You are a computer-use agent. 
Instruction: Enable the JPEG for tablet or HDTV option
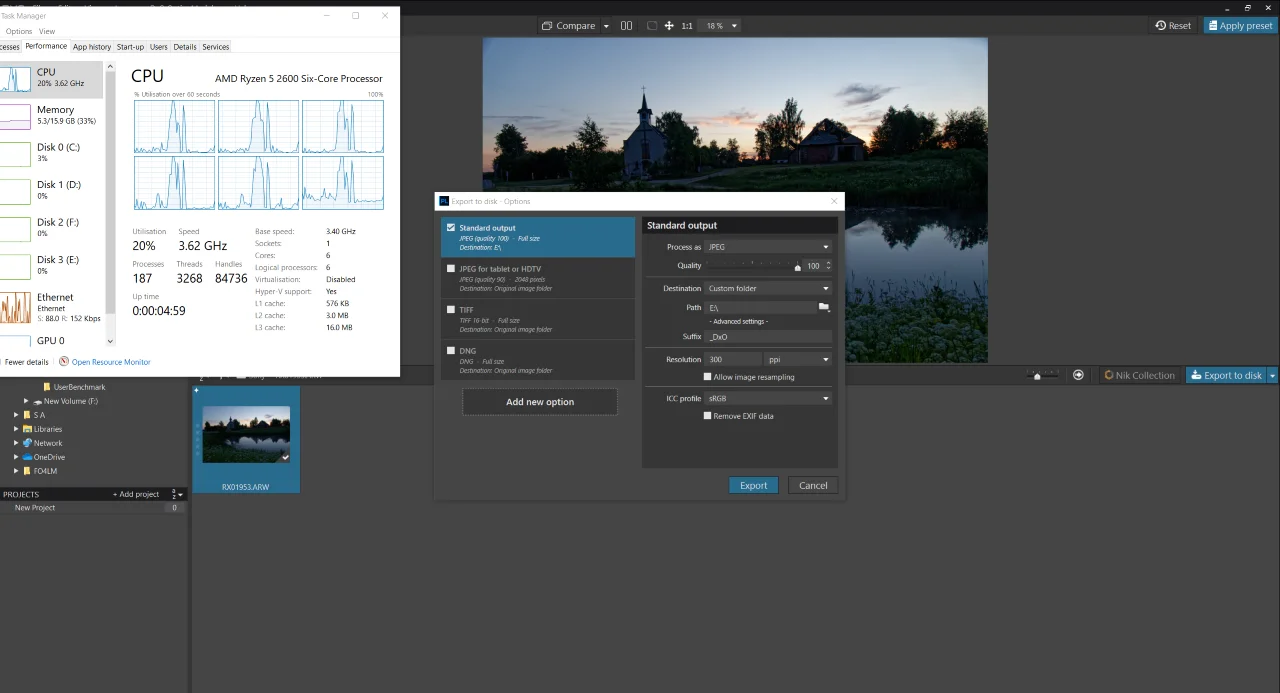coord(451,269)
